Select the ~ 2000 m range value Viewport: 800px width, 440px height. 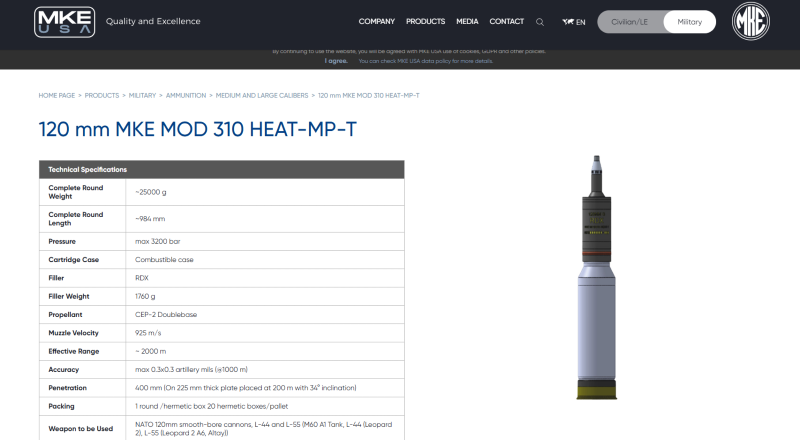(x=151, y=351)
